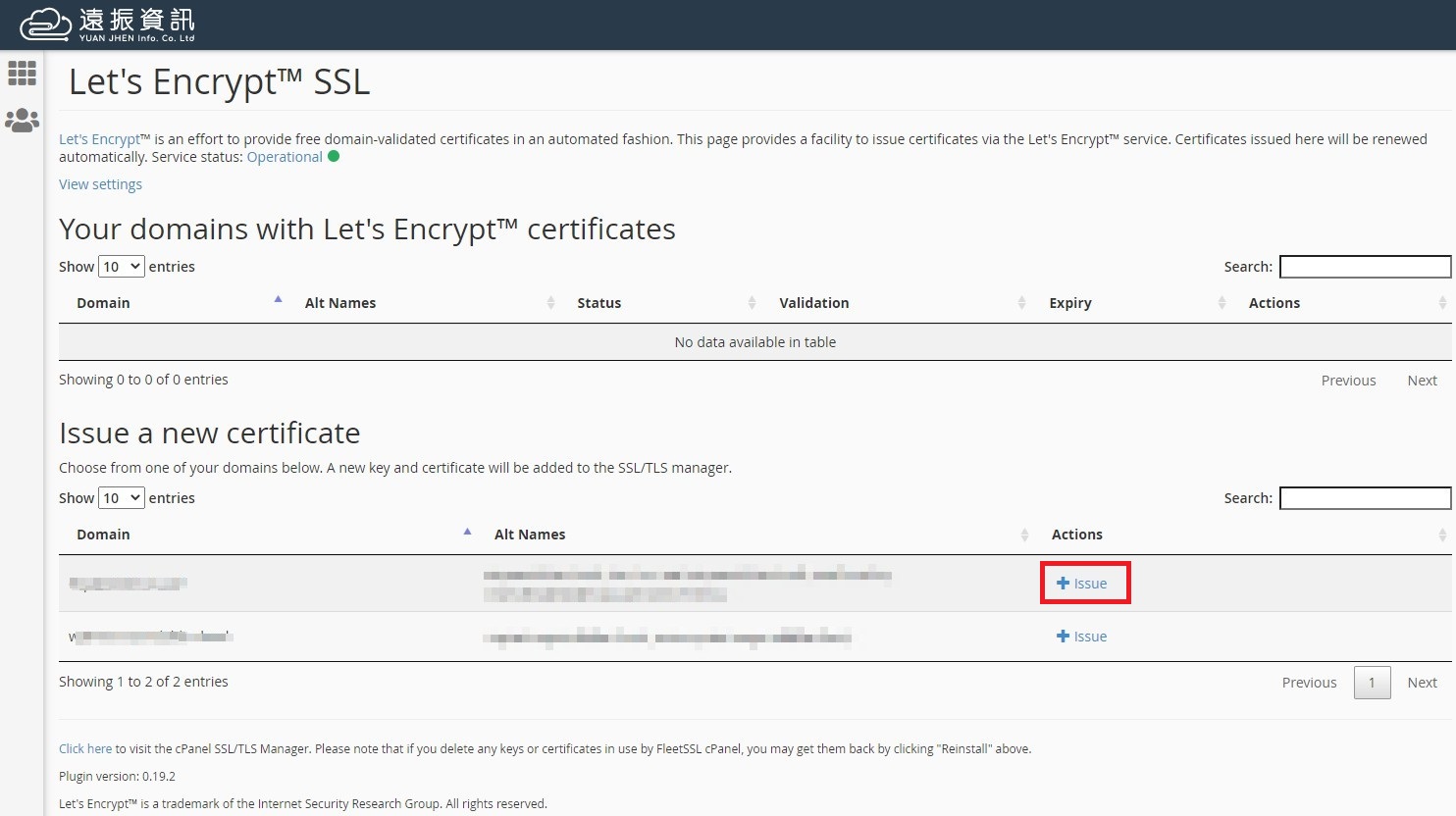Click Next in certificates table pagination

[1422, 381]
